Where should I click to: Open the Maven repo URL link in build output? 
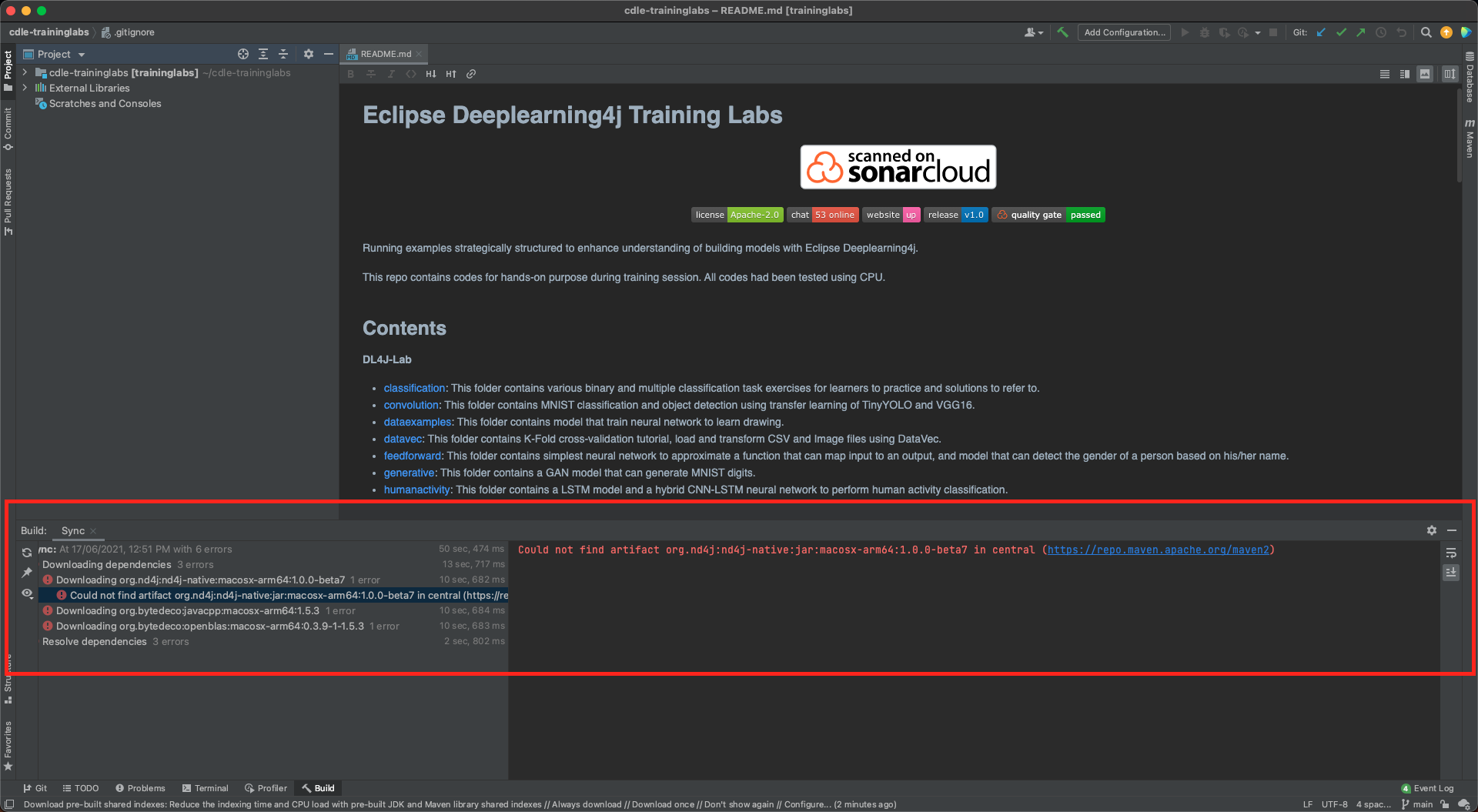pos(1158,550)
